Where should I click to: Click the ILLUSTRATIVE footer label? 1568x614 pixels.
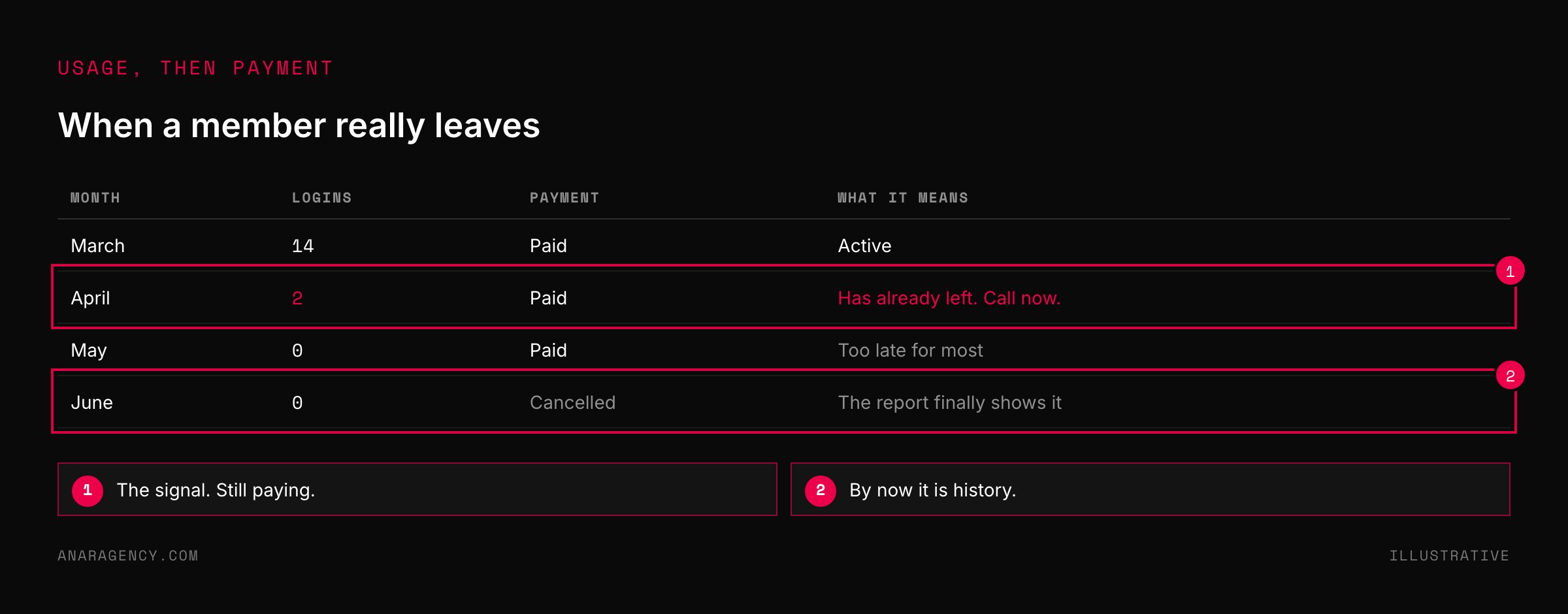click(1449, 556)
